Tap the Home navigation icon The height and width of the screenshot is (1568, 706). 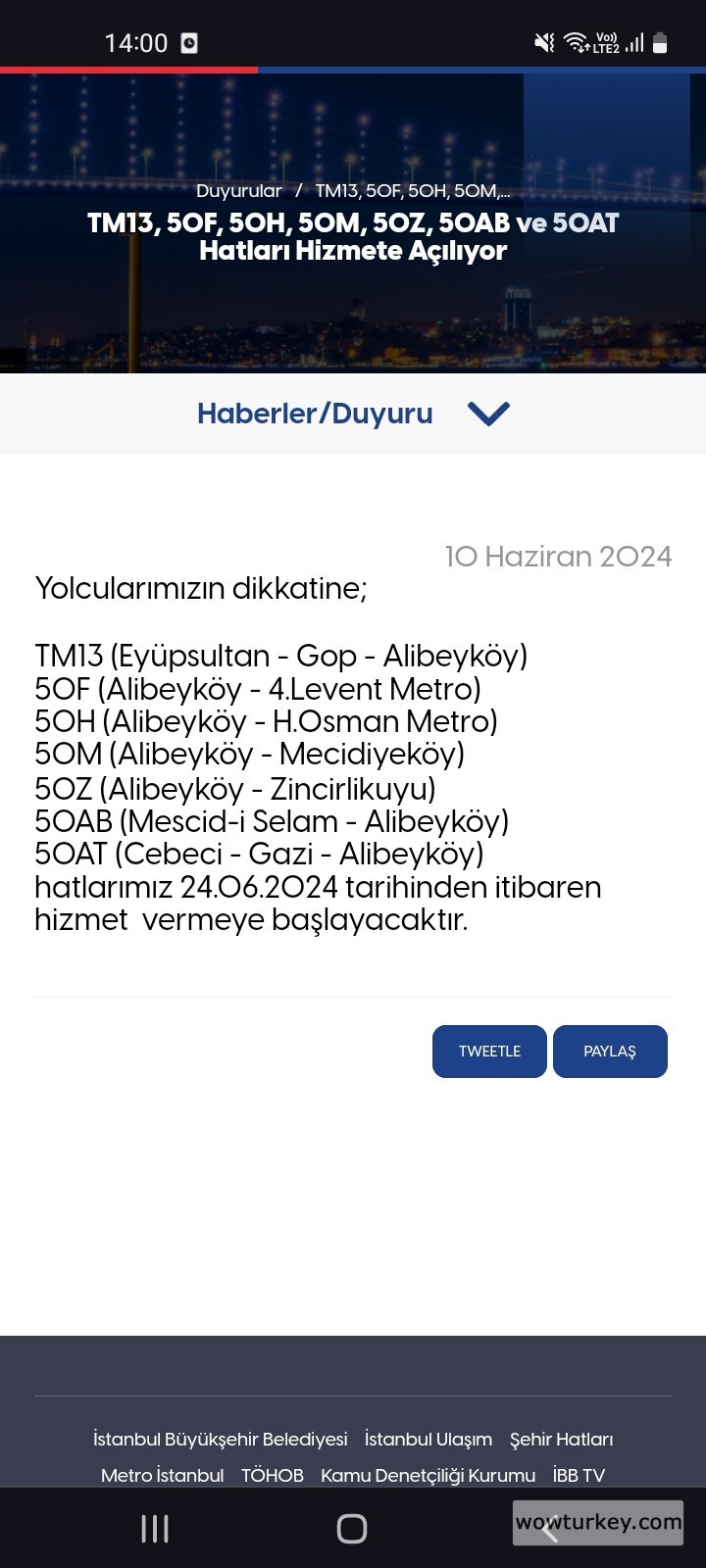pyautogui.click(x=353, y=1528)
